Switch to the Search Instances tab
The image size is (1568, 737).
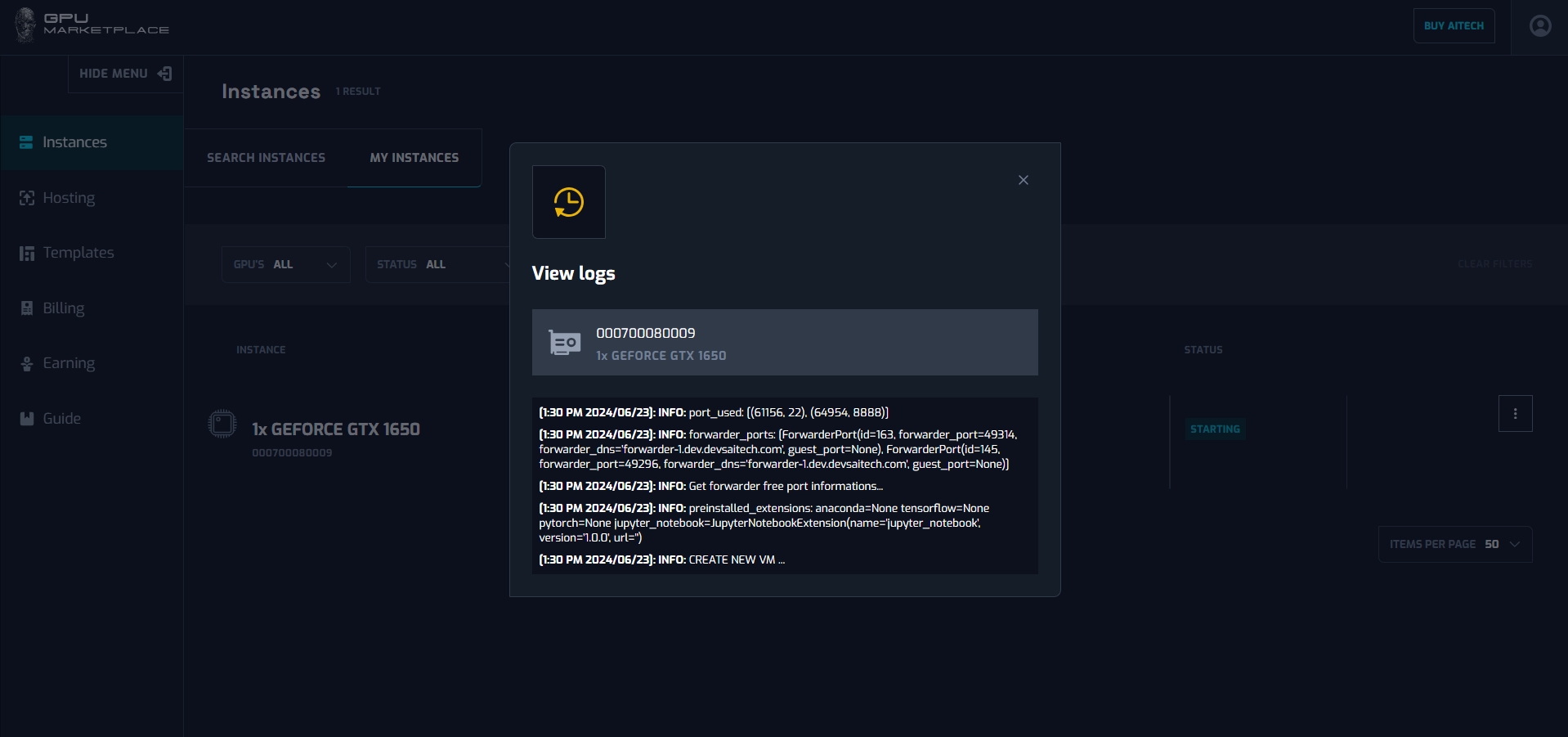point(266,158)
